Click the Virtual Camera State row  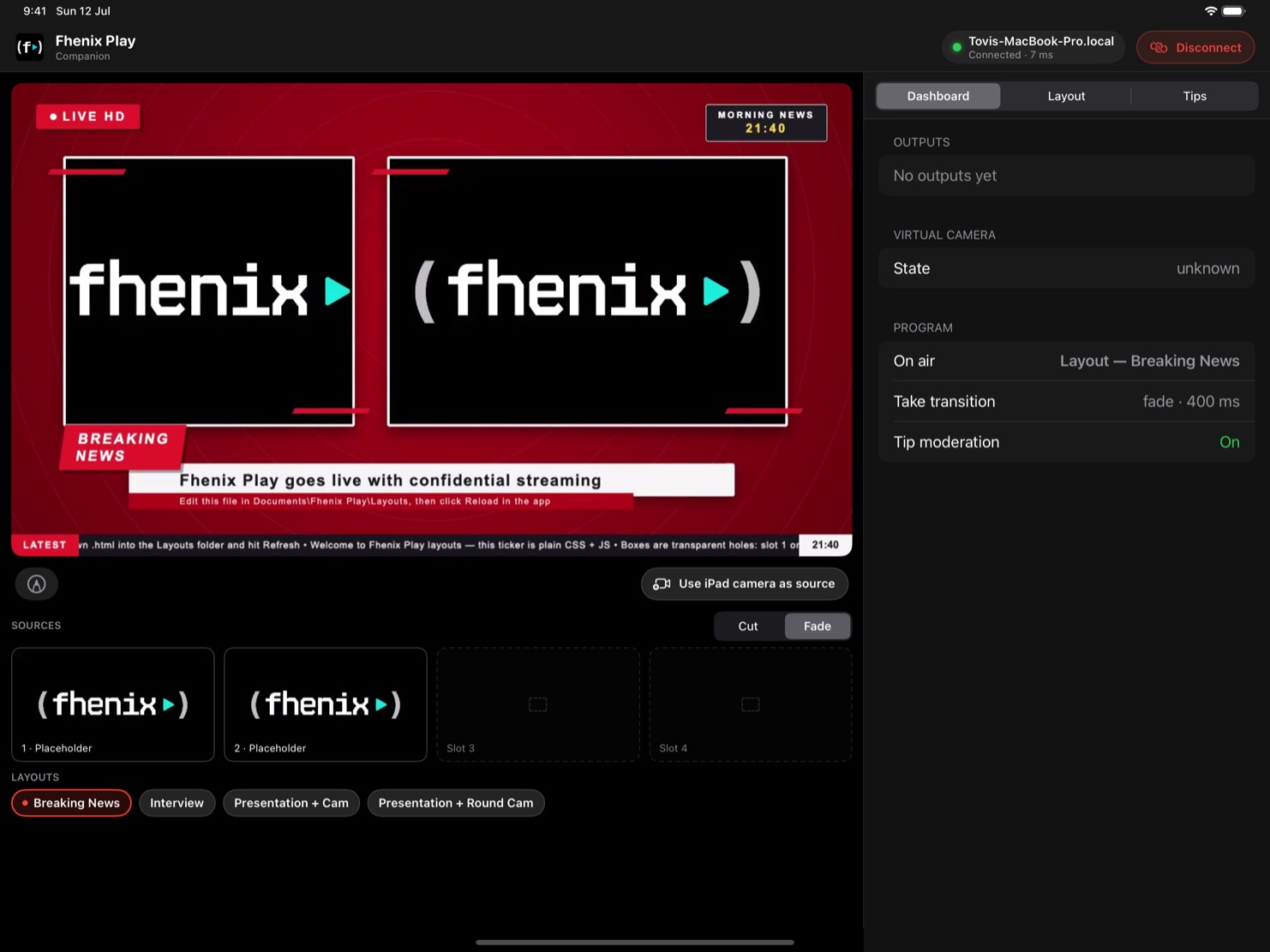point(1066,268)
